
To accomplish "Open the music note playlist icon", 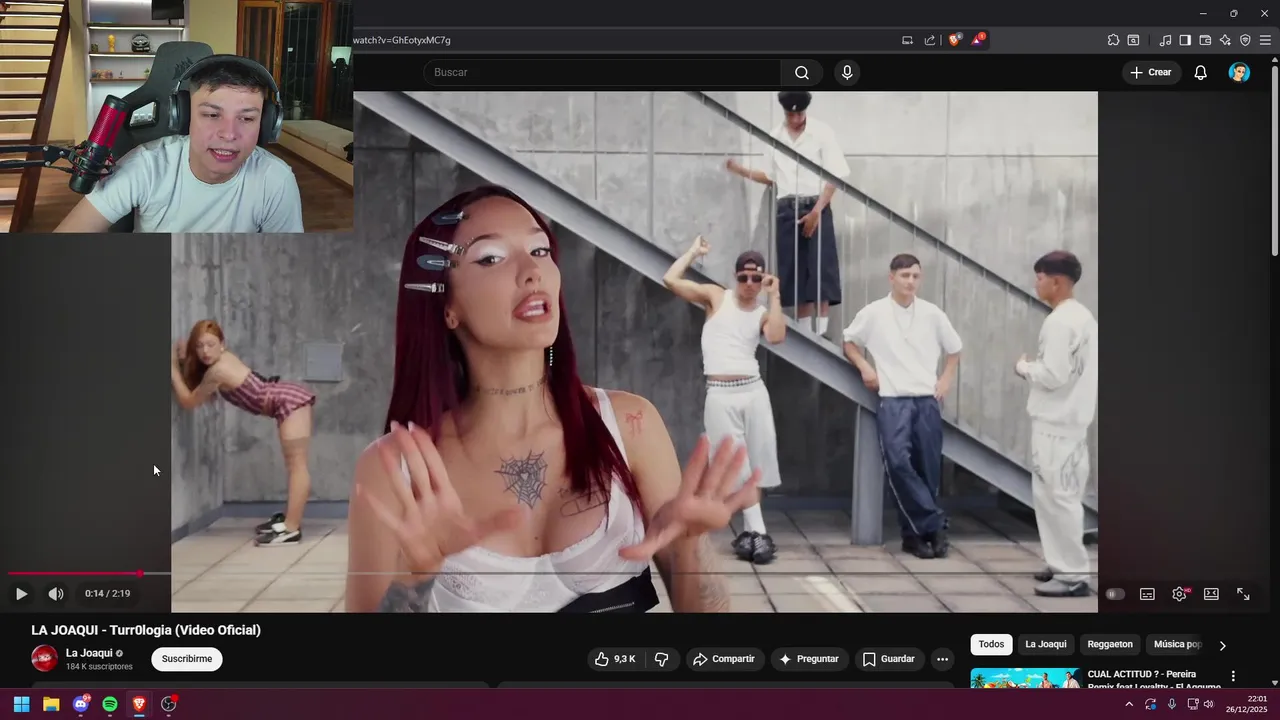I will [1165, 40].
